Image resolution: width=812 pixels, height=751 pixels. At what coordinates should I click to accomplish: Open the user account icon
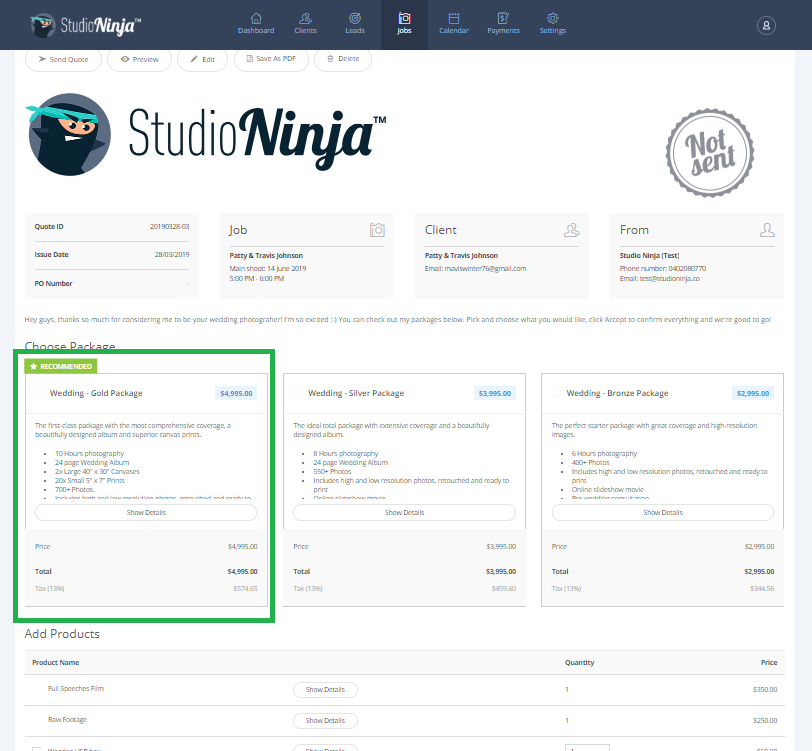coord(766,25)
